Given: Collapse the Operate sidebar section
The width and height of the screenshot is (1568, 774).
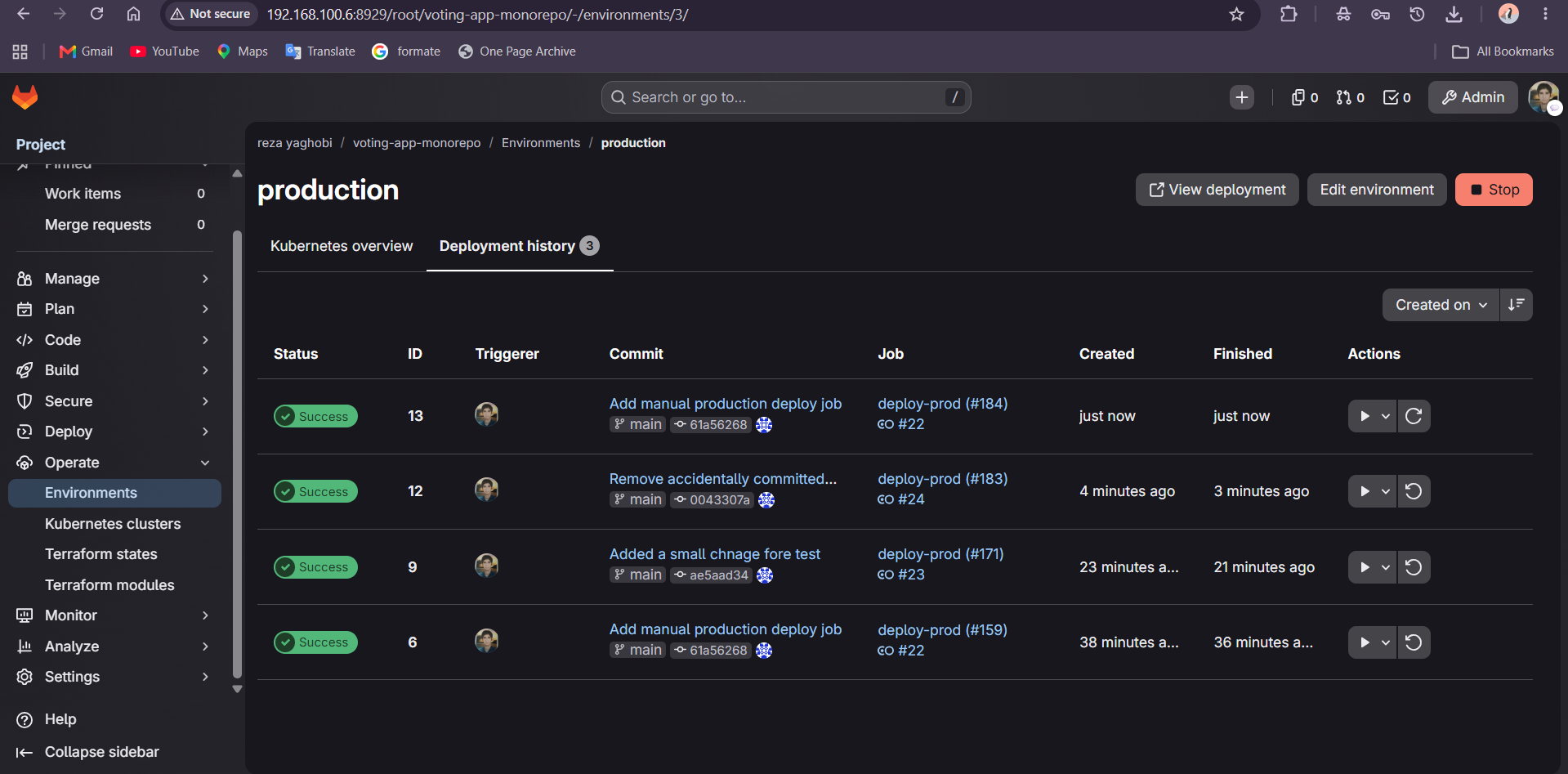Looking at the screenshot, I should 114,463.
